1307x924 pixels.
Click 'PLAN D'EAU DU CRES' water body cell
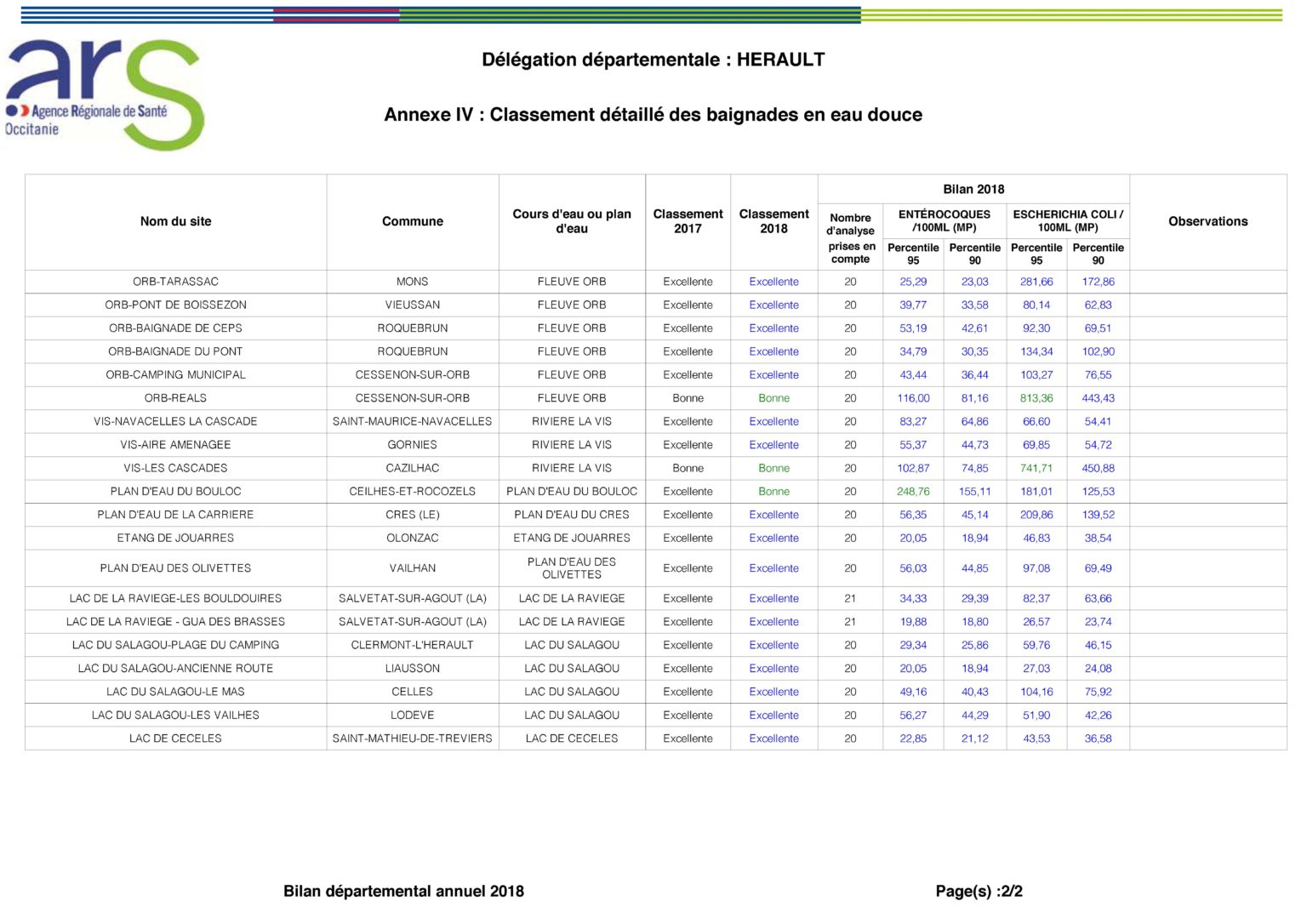point(572,515)
